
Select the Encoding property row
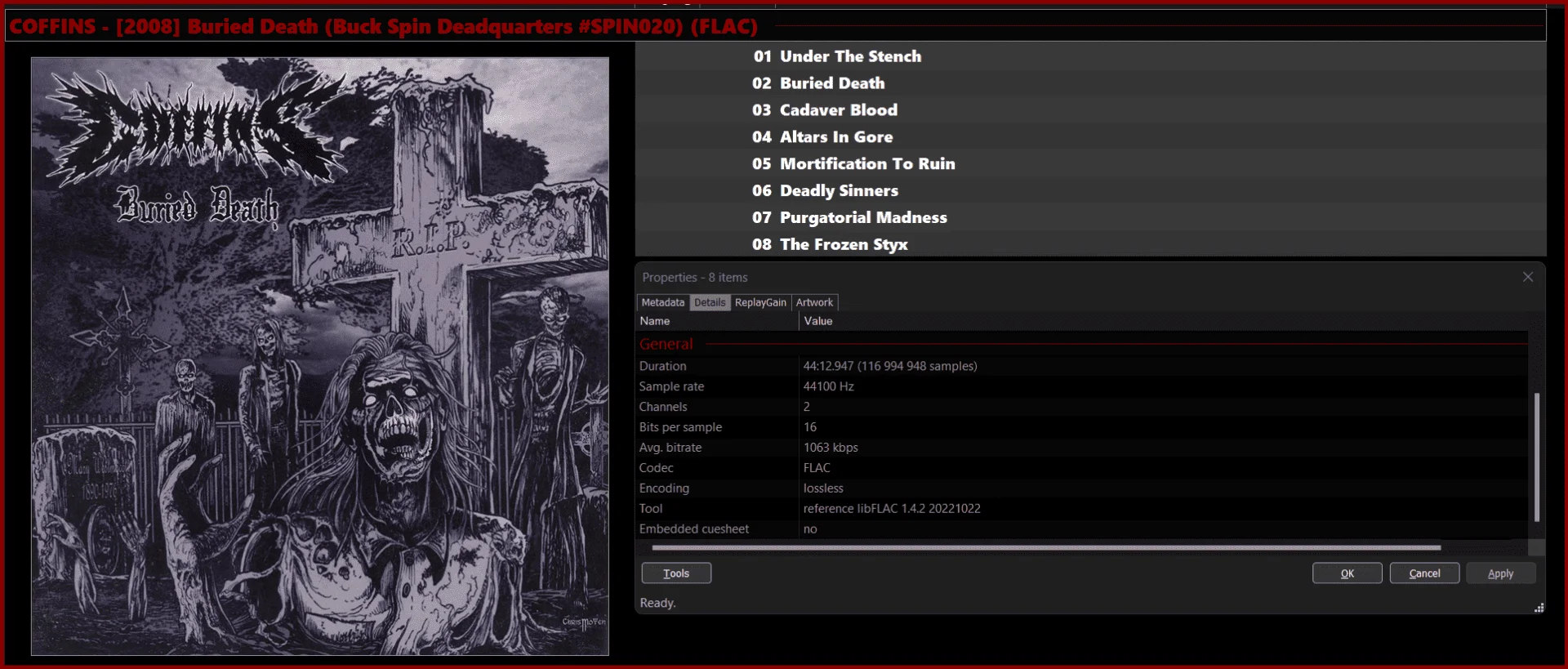click(1082, 488)
